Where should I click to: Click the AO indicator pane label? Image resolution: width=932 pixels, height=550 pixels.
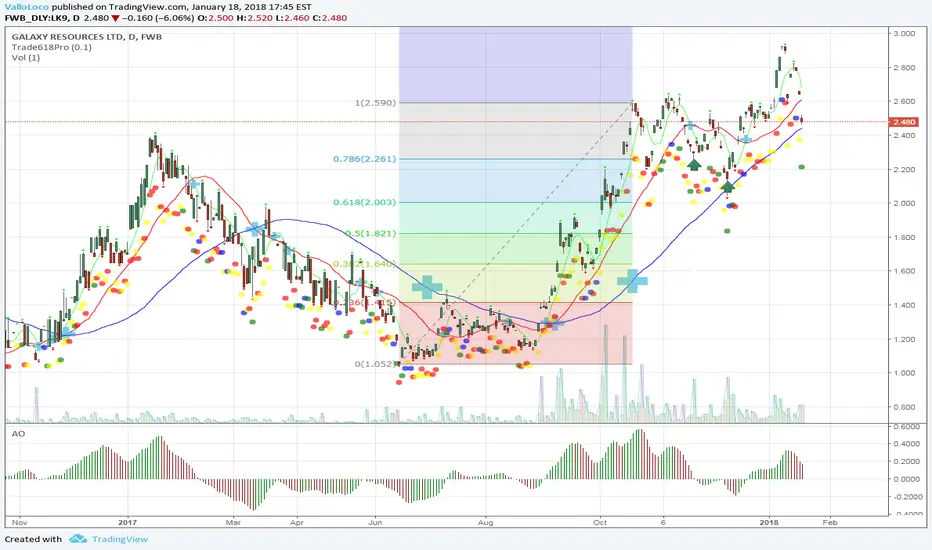[18, 433]
